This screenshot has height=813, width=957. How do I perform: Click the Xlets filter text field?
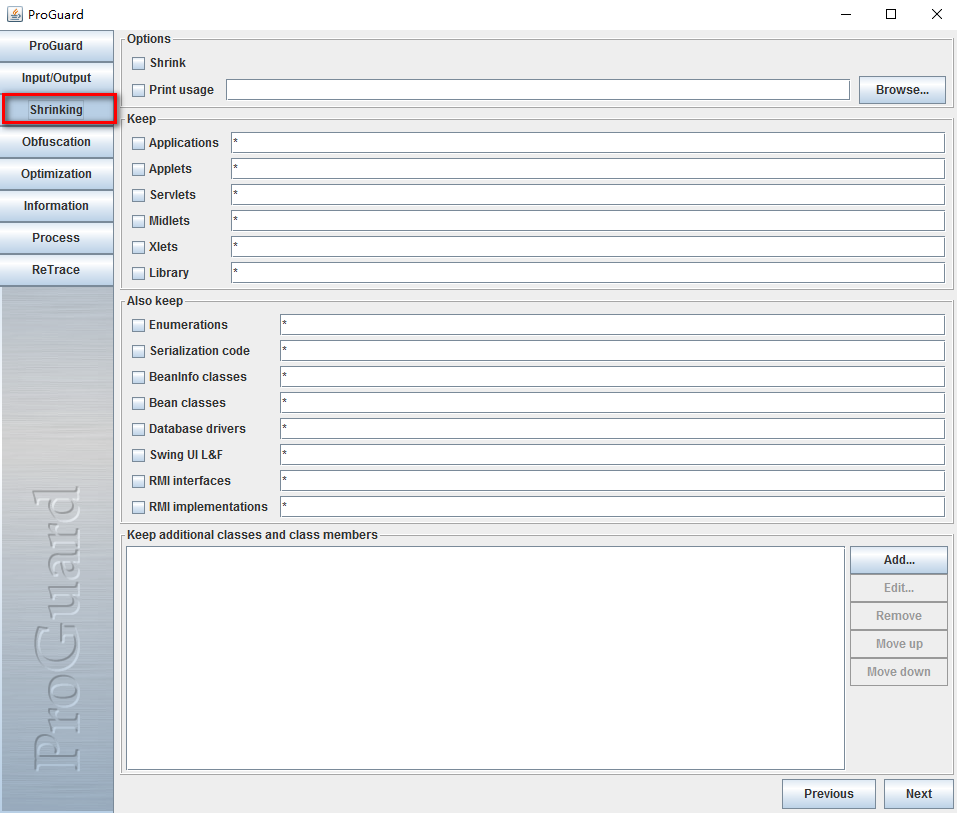click(588, 247)
